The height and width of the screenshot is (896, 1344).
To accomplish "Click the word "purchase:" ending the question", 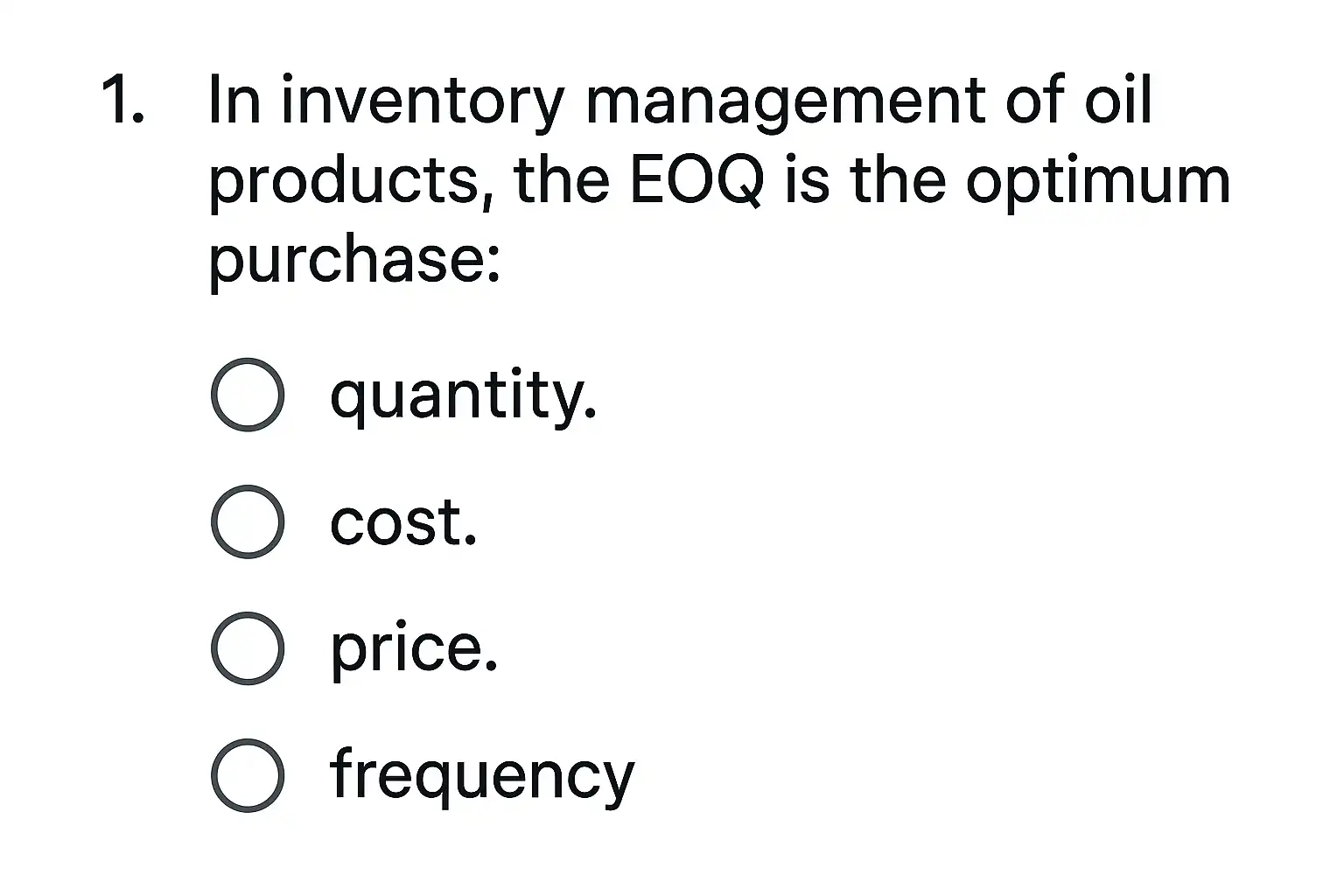I will coord(355,261).
